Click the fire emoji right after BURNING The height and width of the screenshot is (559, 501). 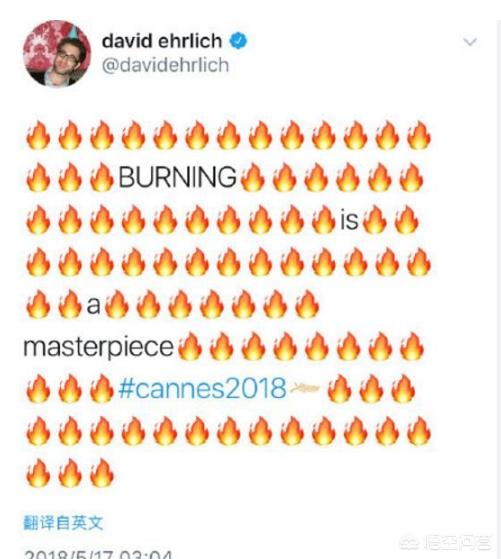pyautogui.click(x=253, y=177)
